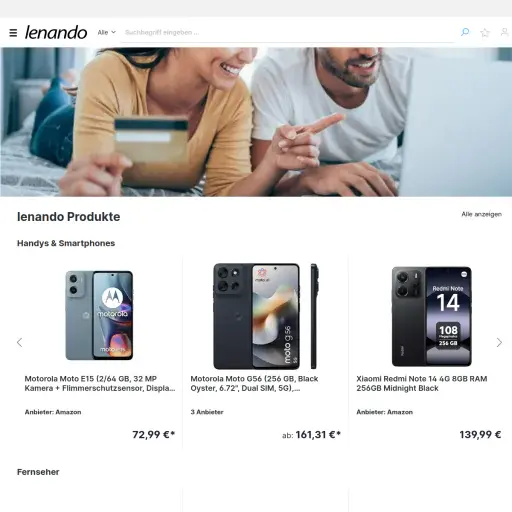Open the hamburger menu icon
The height and width of the screenshot is (512, 512).
pyautogui.click(x=13, y=33)
